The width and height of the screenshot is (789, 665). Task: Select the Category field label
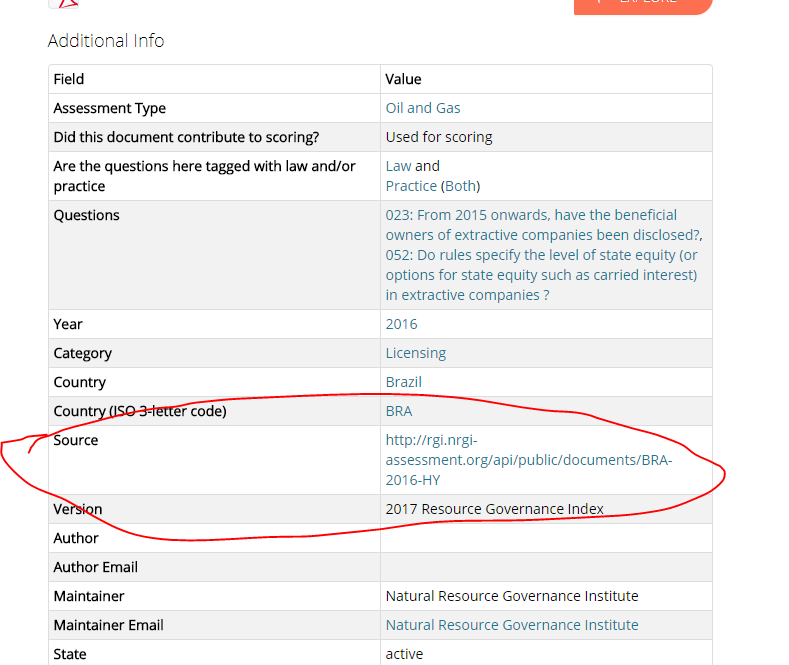[x=83, y=353]
